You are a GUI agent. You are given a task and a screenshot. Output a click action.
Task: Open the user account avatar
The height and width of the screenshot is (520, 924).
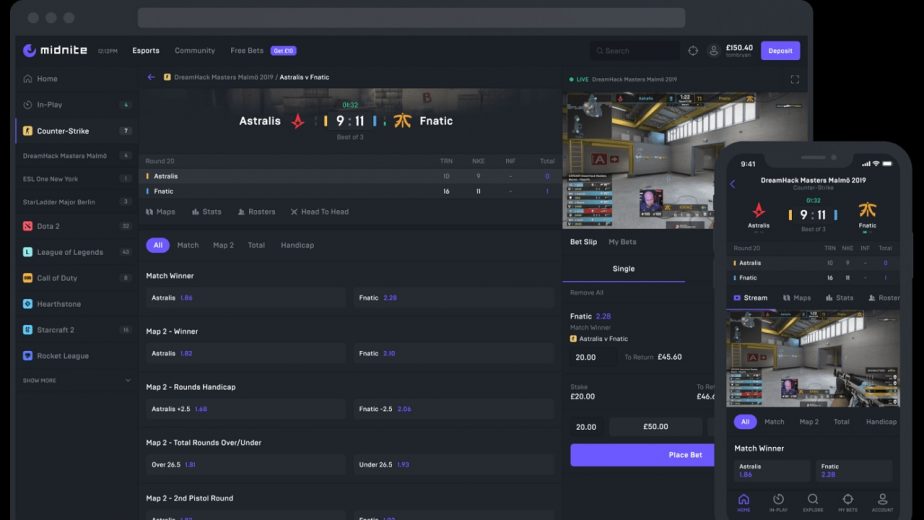(714, 51)
